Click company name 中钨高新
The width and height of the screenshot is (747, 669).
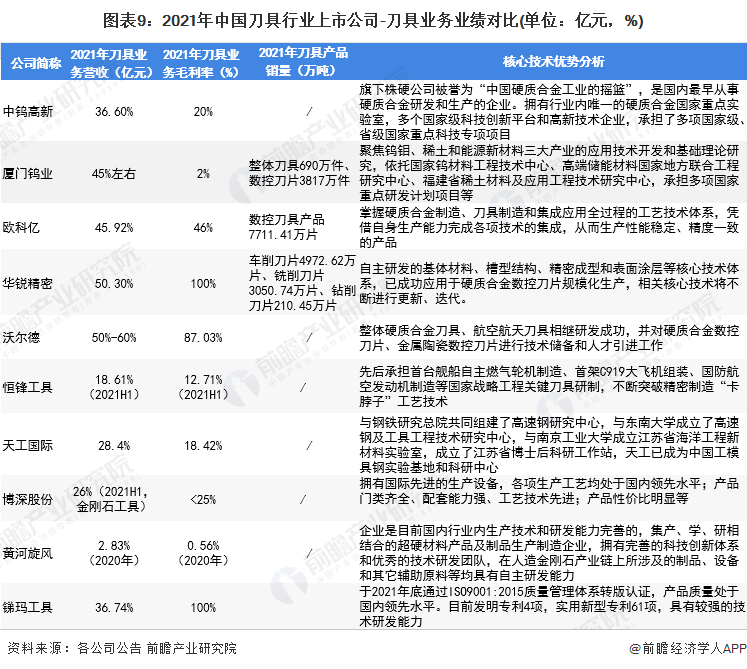pyautogui.click(x=28, y=111)
